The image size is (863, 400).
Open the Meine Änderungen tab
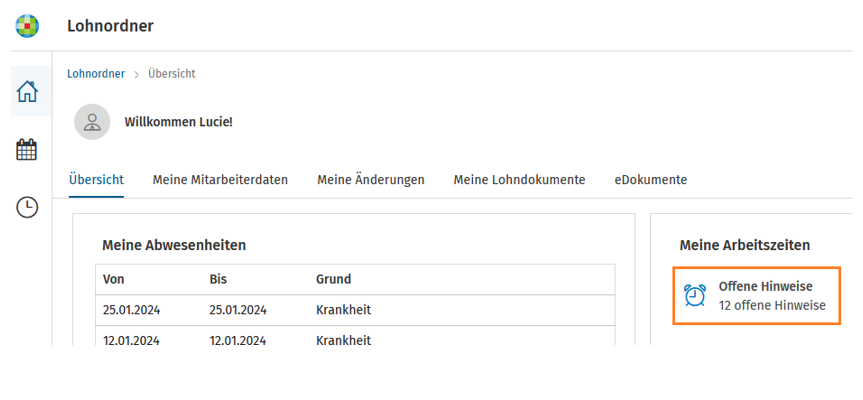pyautogui.click(x=371, y=180)
